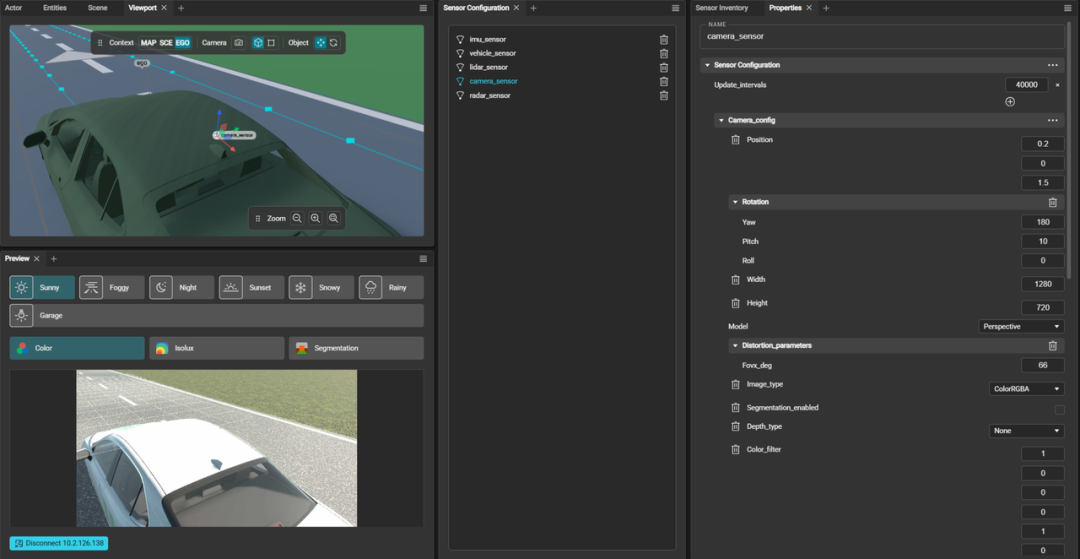Click the trash icon on Rotation header
This screenshot has width=1080, height=559.
pyautogui.click(x=1052, y=202)
